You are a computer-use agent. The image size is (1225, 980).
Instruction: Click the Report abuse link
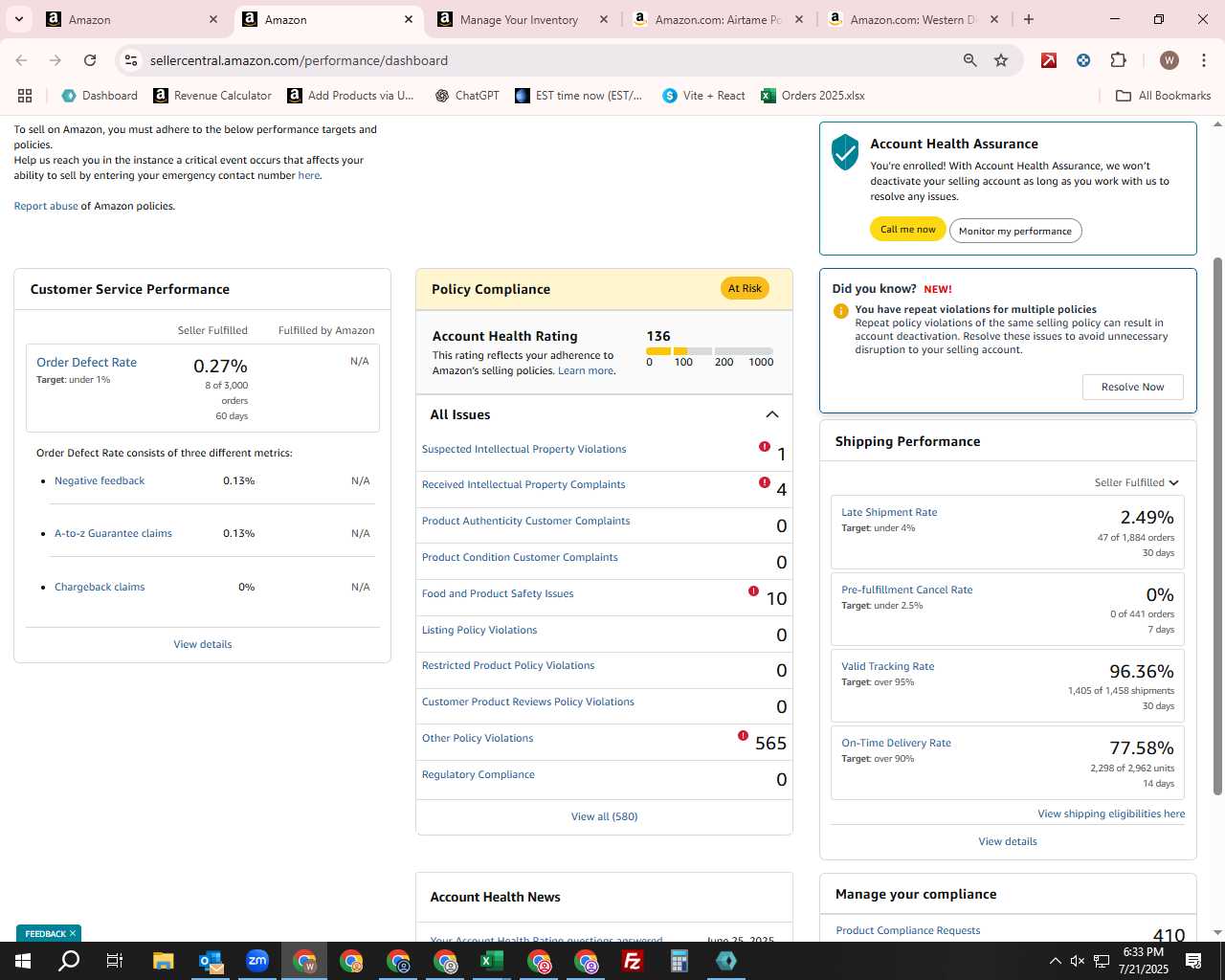coord(46,206)
